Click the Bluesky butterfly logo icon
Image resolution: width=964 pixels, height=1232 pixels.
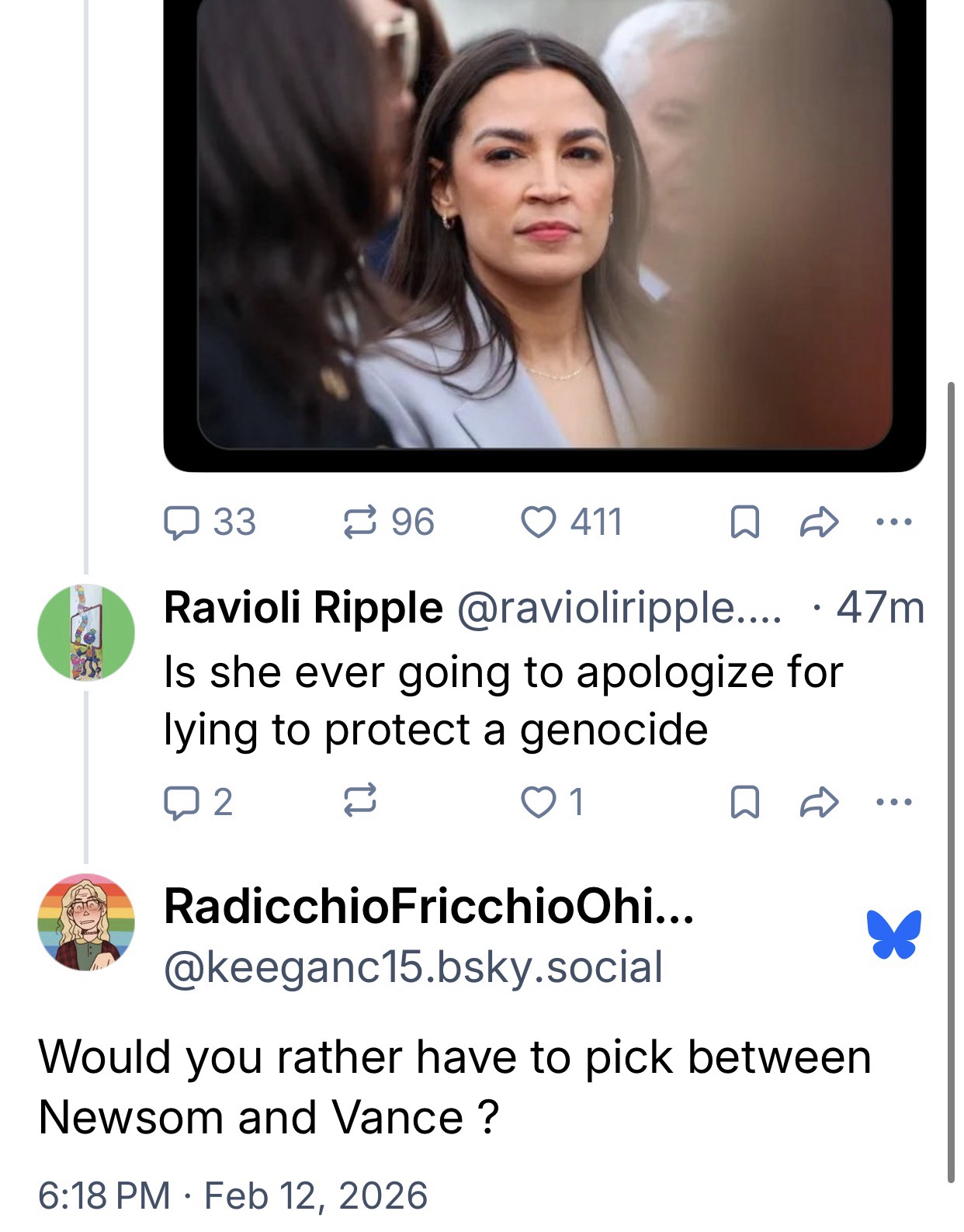pyautogui.click(x=894, y=934)
